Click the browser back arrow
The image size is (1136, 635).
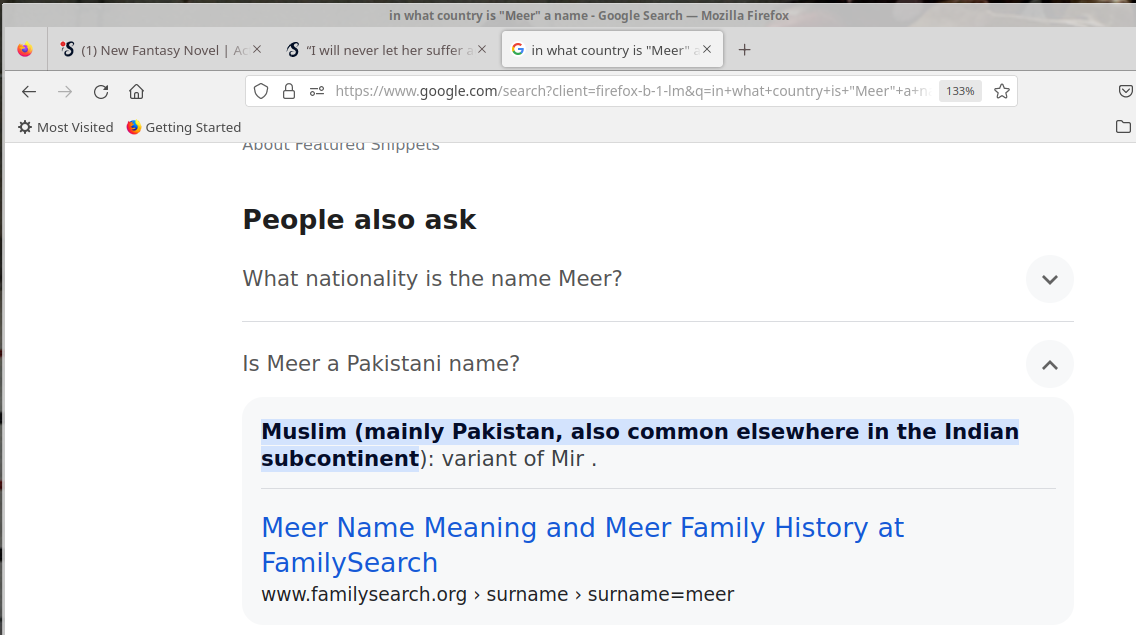[x=29, y=92]
